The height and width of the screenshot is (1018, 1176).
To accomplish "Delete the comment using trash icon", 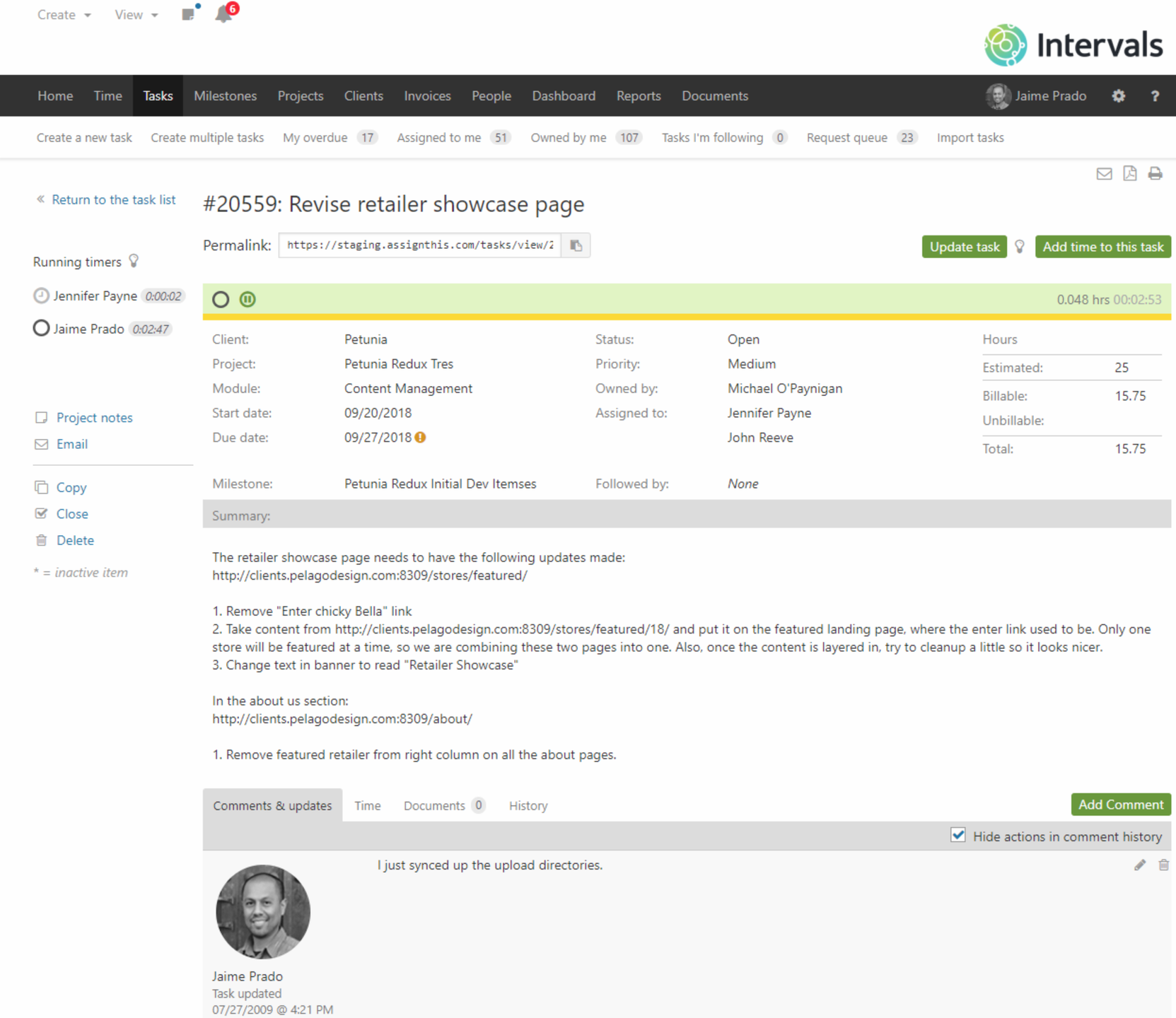I will 1163,865.
